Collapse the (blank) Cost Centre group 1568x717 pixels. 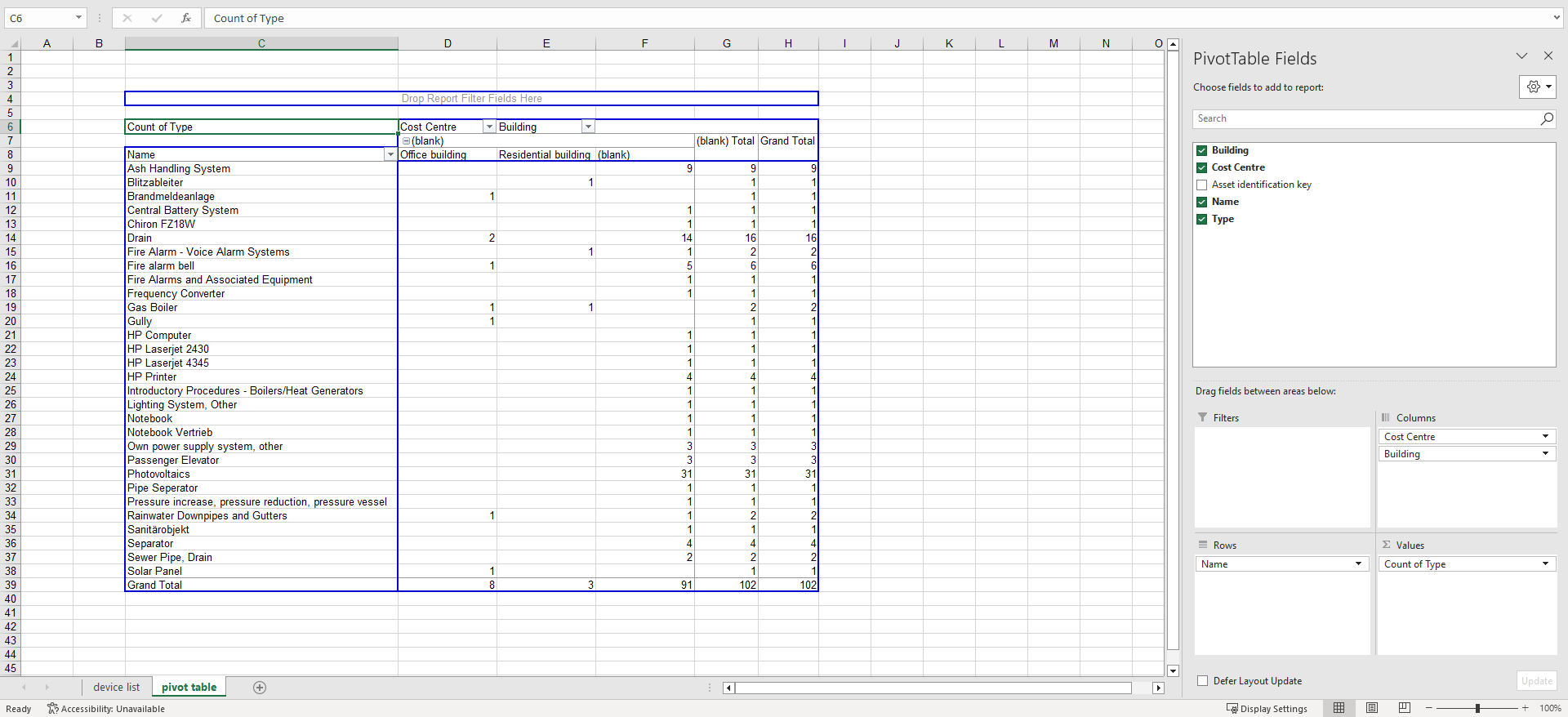click(x=406, y=141)
